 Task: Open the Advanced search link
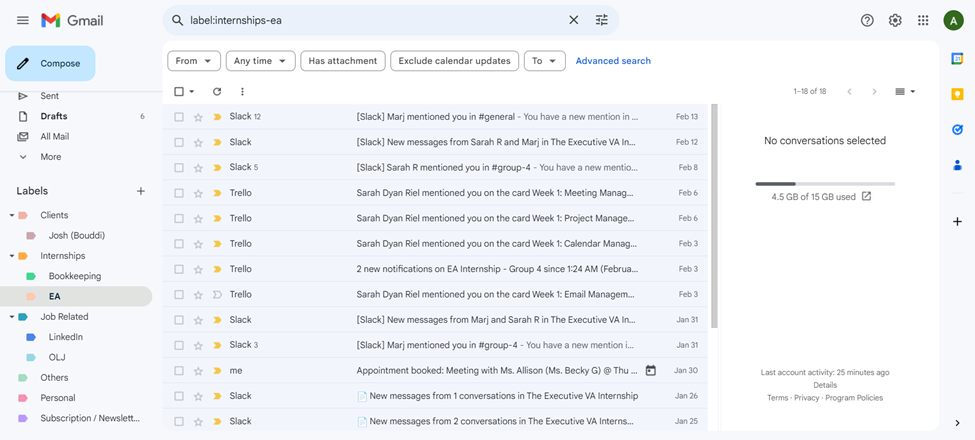(613, 61)
